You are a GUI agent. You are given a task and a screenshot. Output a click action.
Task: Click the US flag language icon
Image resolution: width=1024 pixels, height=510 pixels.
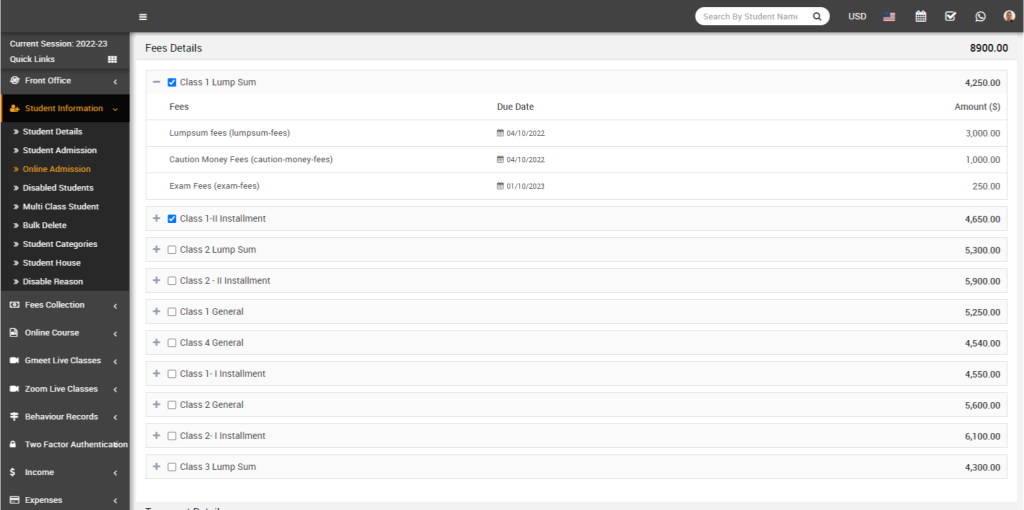(x=889, y=17)
